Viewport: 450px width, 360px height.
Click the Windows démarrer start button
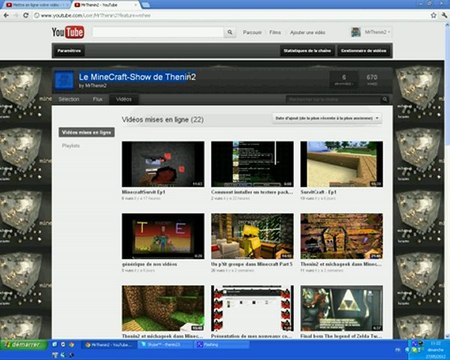(23, 344)
